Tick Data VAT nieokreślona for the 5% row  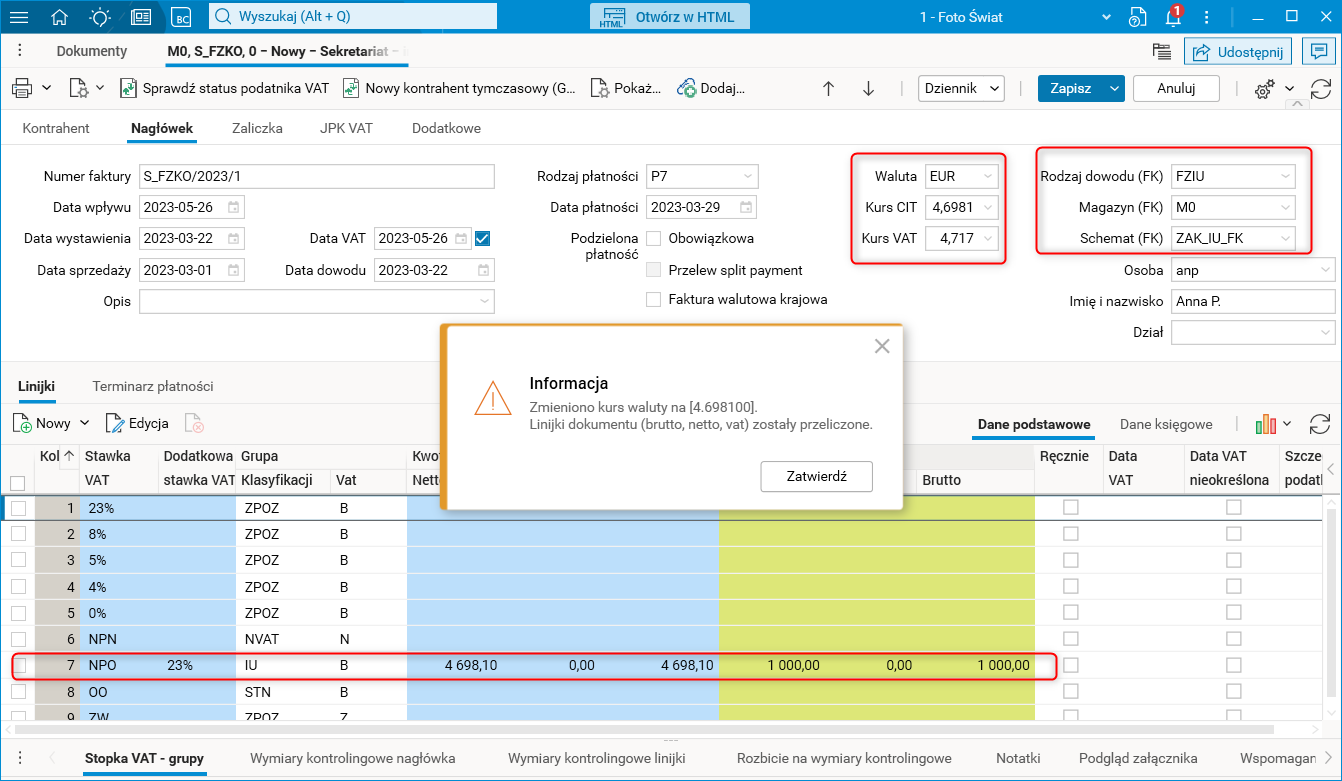1234,560
